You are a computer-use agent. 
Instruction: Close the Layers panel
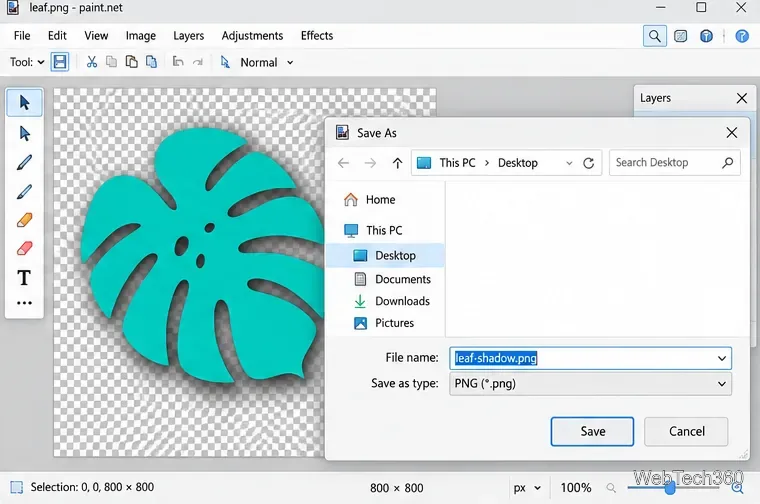coord(742,98)
